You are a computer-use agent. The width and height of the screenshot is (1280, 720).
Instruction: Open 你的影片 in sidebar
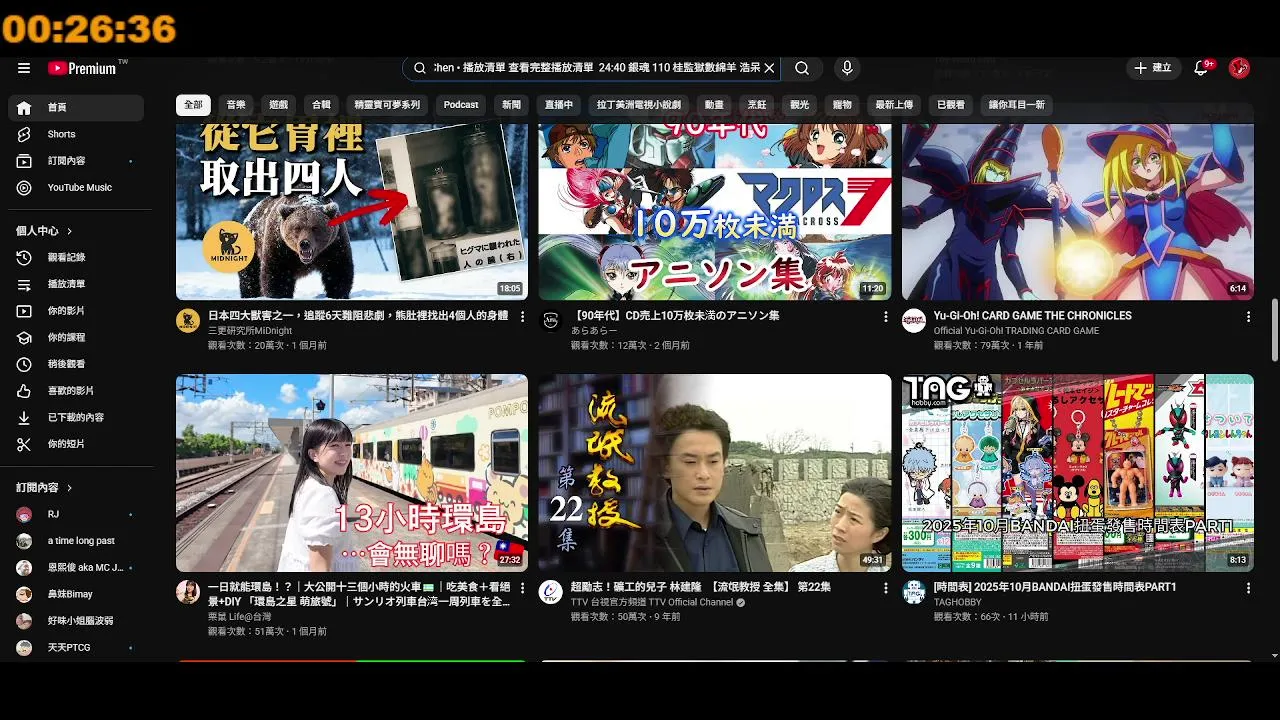76,311
